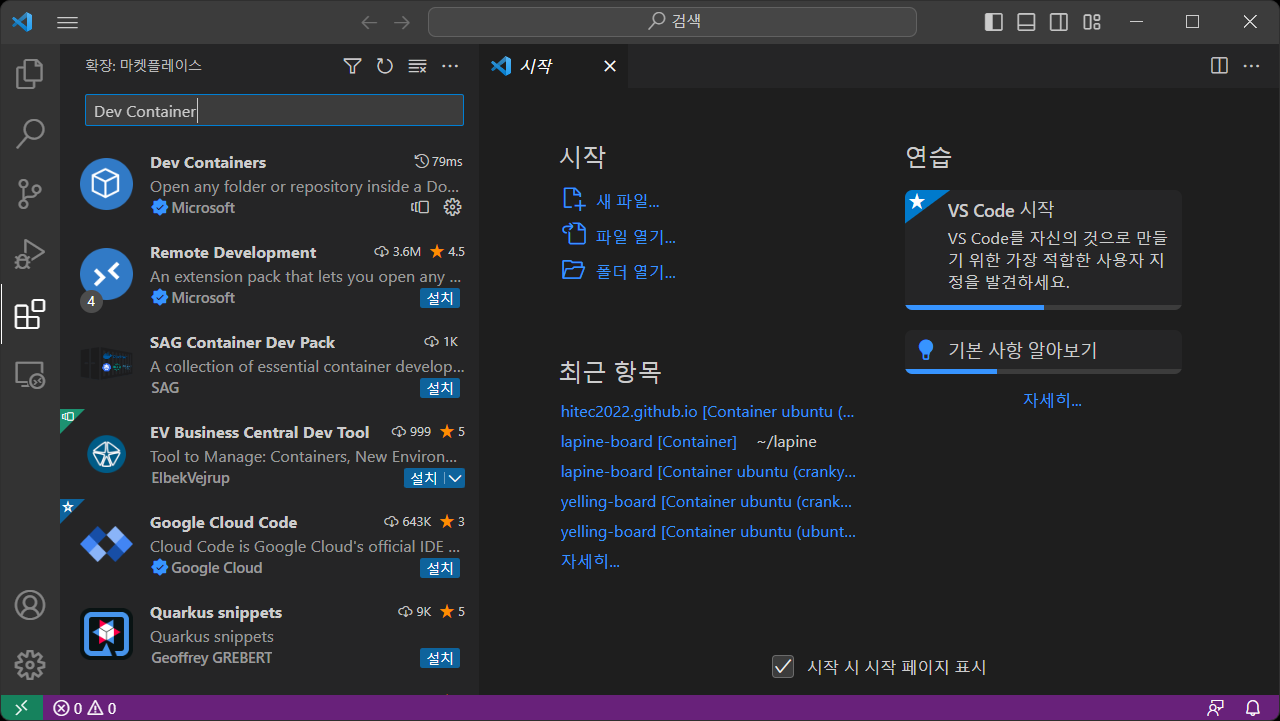
Task: Toggle secondary sidebar layout button
Action: tap(1059, 22)
